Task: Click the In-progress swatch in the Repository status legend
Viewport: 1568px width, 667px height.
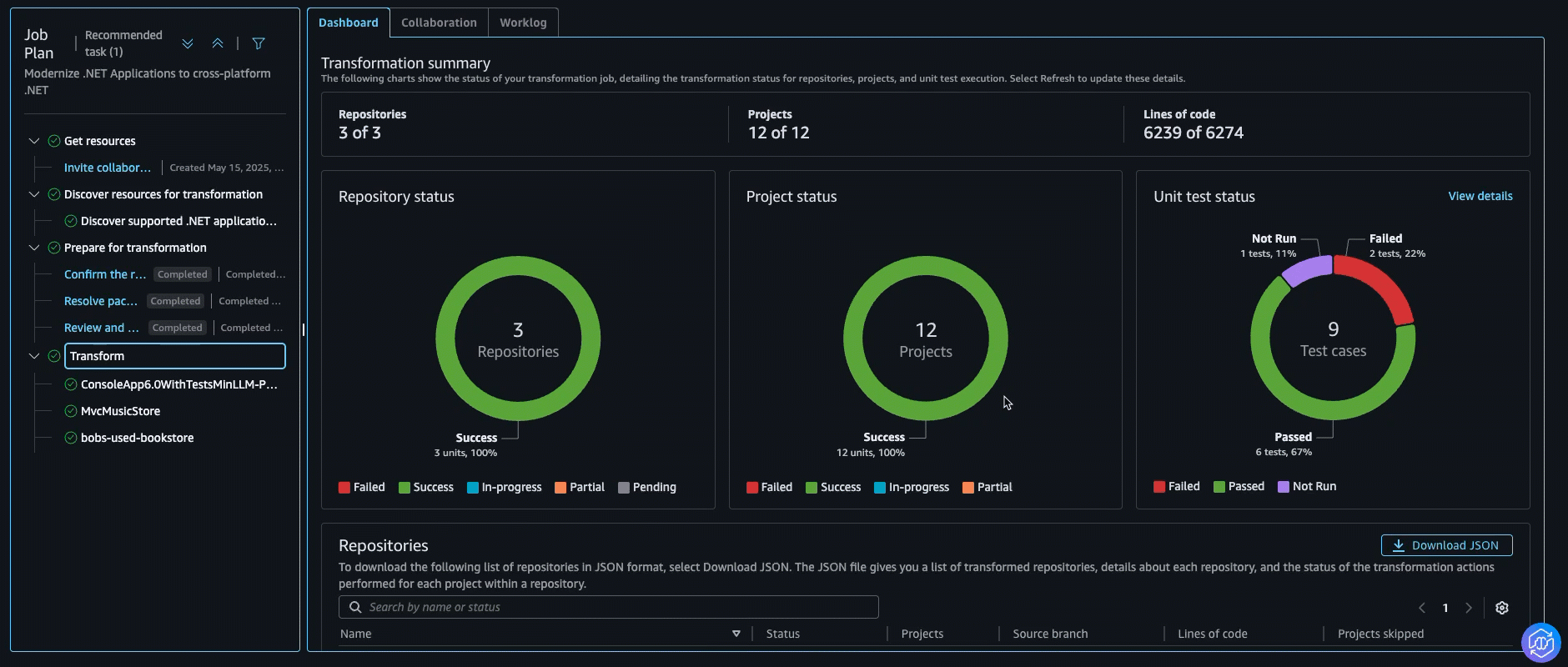Action: tap(473, 488)
